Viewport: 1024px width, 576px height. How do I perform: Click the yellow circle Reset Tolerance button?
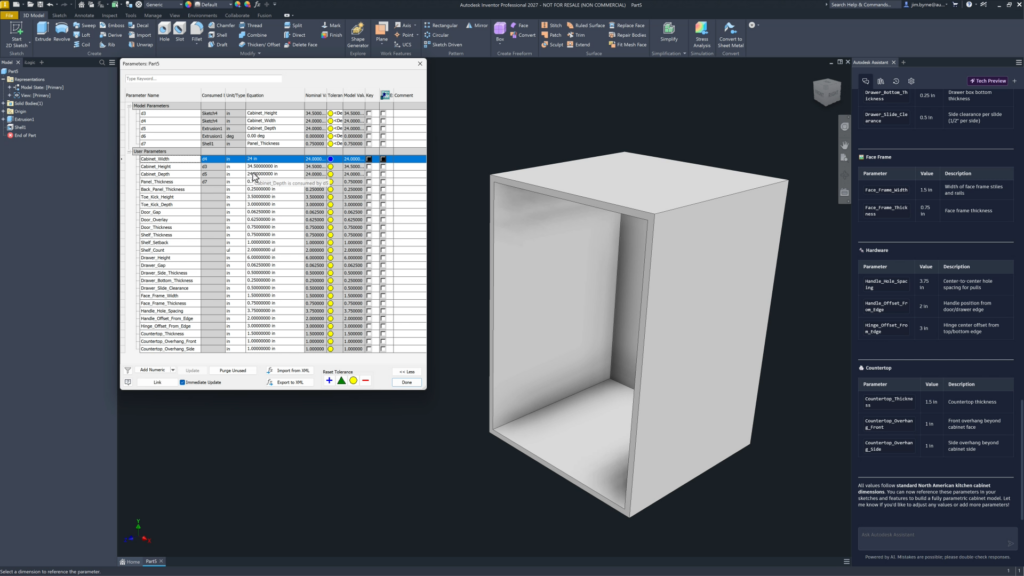[x=353, y=381]
